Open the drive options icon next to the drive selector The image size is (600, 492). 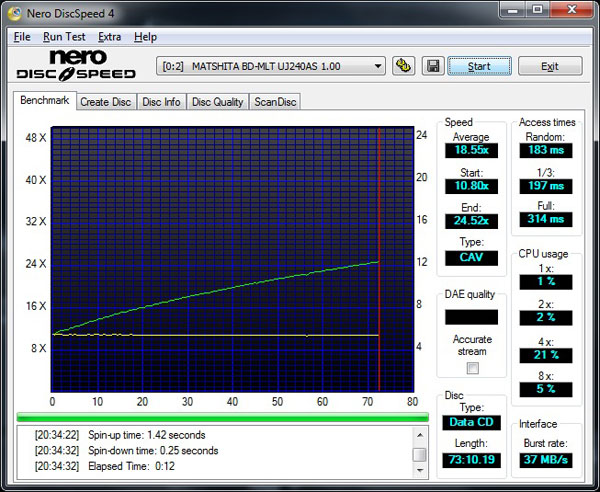404,66
